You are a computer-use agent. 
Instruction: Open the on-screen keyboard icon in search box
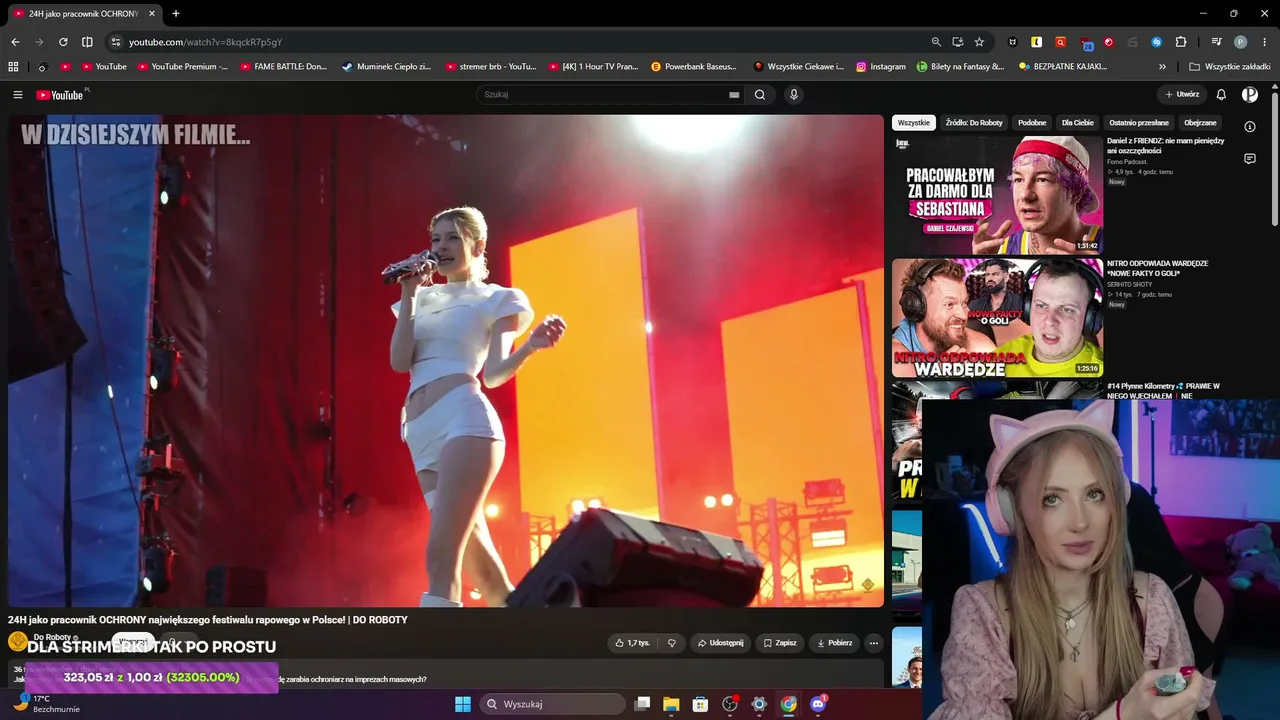[x=734, y=95]
